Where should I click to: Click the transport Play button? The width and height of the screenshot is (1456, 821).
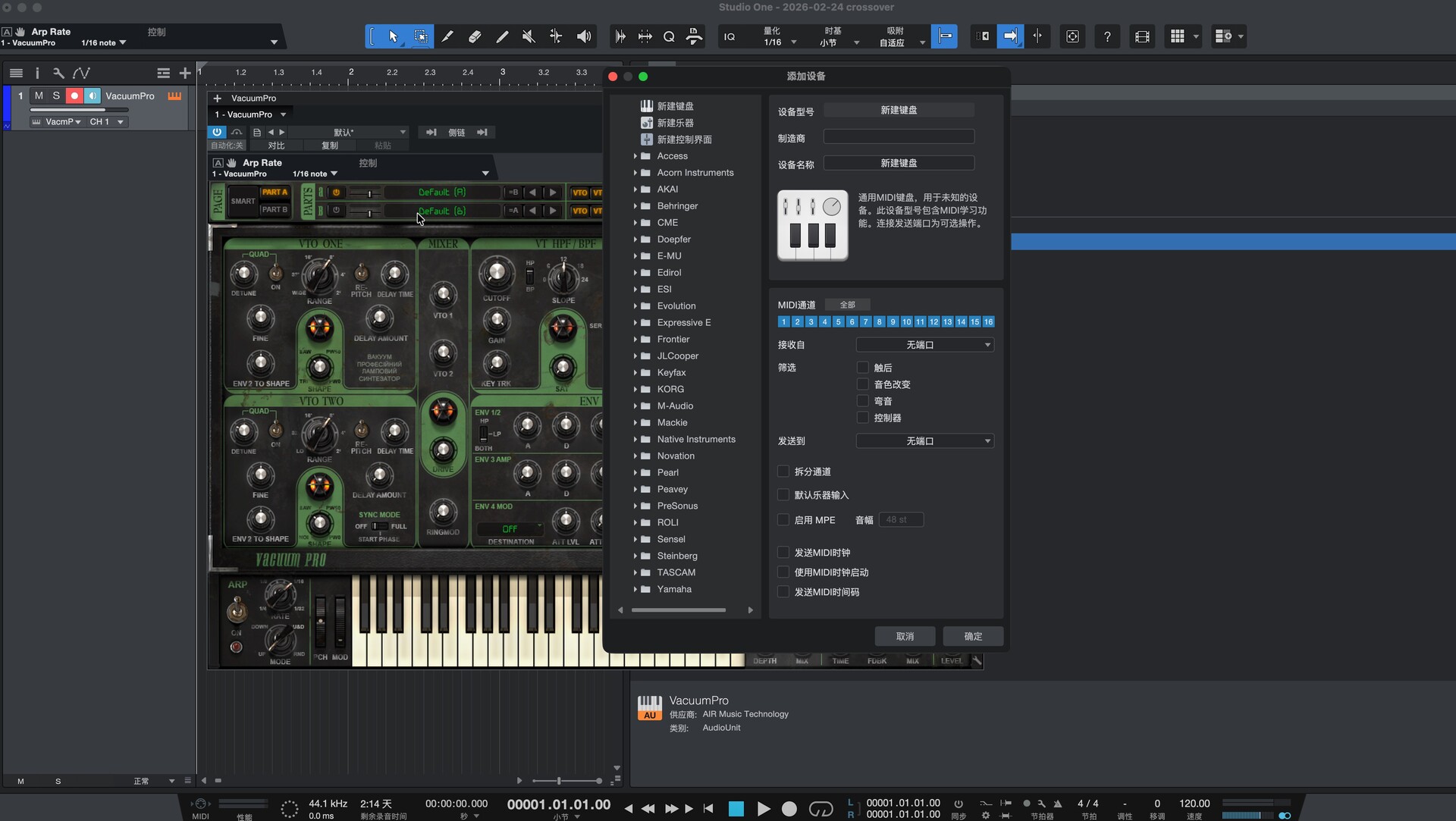[764, 809]
